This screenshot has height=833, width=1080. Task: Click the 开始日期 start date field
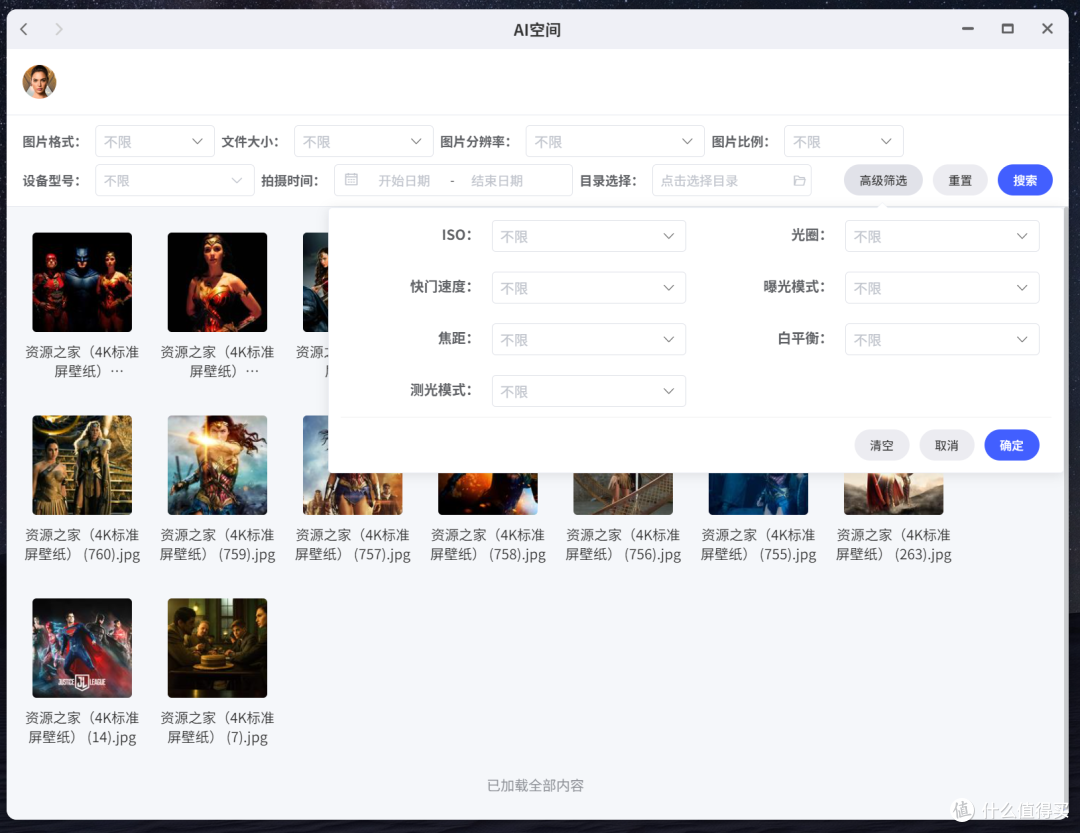click(404, 181)
